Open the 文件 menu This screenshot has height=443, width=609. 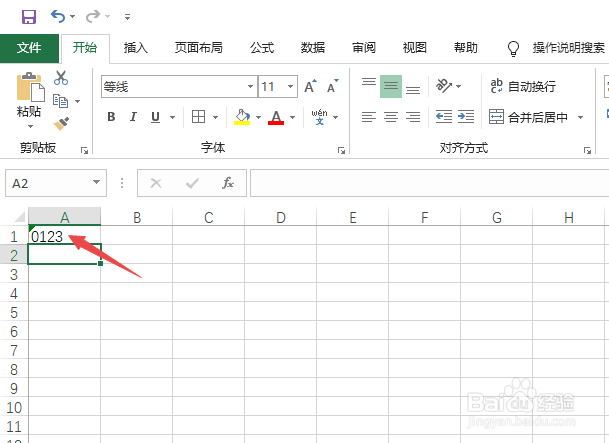coord(29,48)
